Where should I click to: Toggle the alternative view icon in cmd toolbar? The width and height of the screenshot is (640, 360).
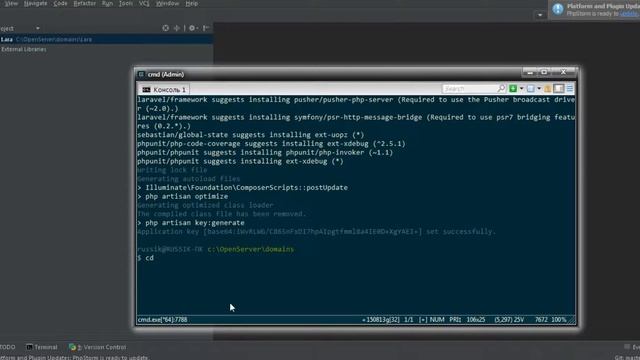(559, 89)
